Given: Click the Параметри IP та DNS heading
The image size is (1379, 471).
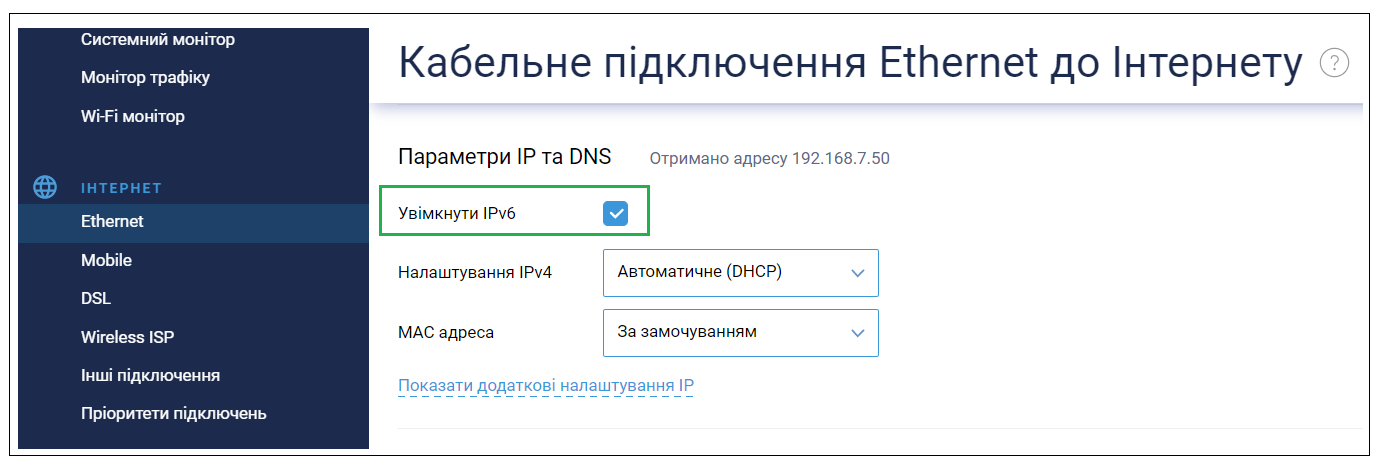Looking at the screenshot, I should click(x=504, y=157).
